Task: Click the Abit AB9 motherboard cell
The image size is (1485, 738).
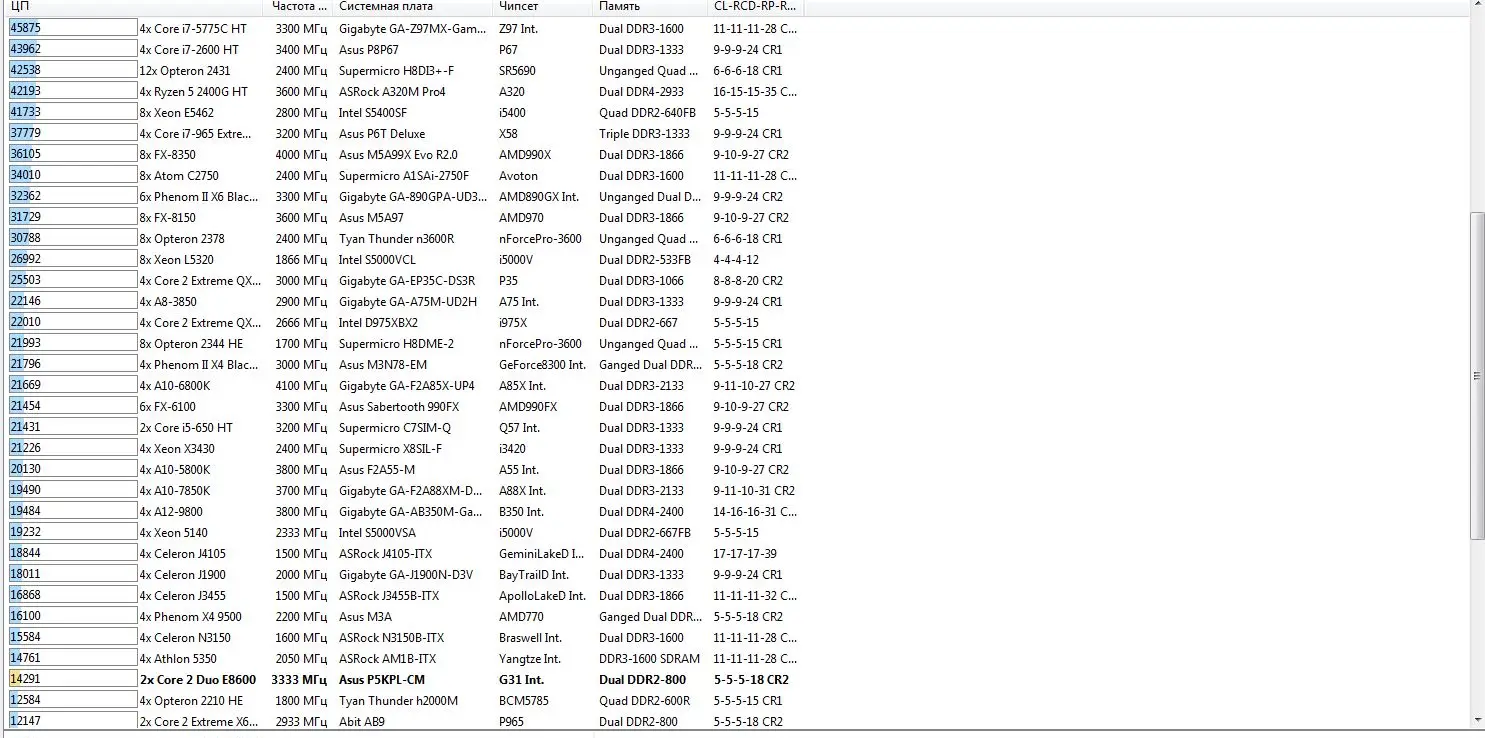Action: point(362,722)
